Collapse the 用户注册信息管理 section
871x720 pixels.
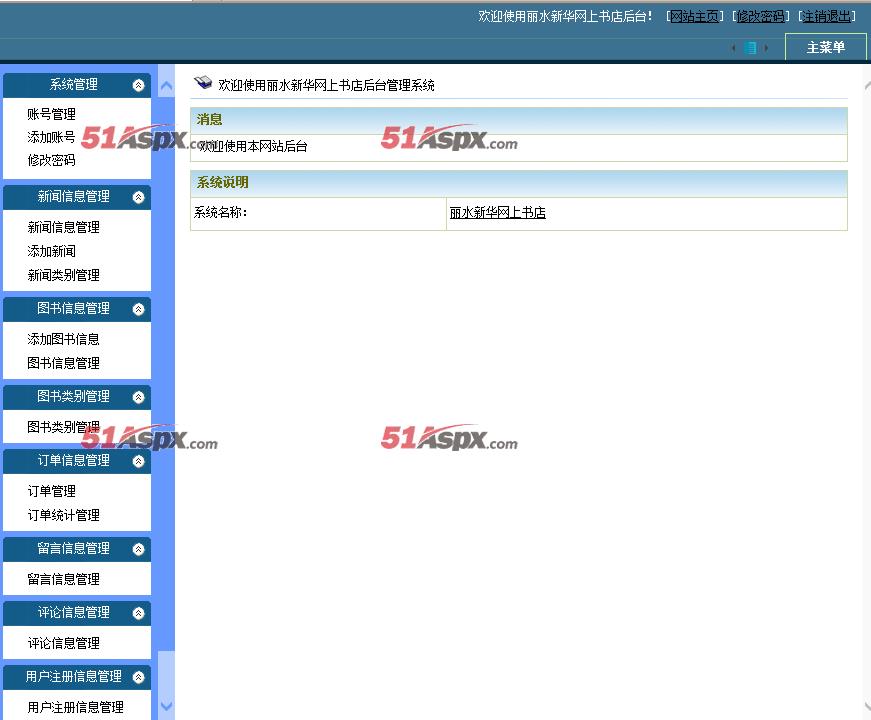pyautogui.click(x=138, y=677)
